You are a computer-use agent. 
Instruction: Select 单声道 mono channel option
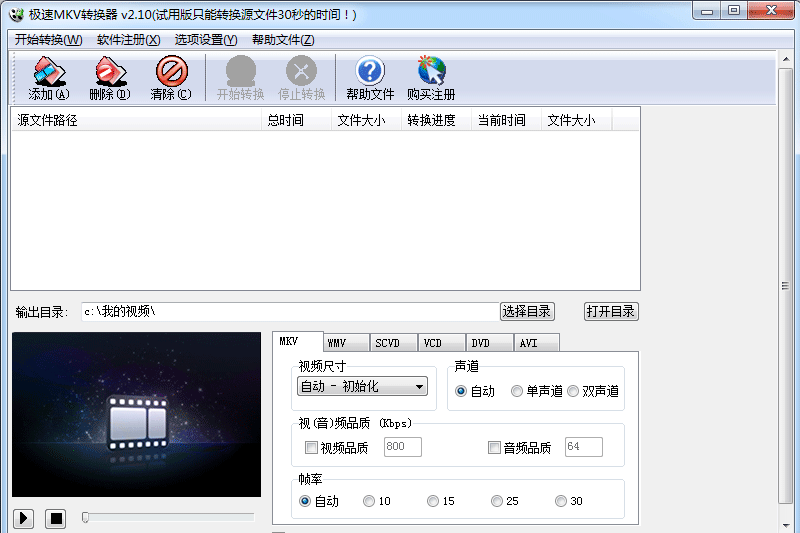click(536, 391)
